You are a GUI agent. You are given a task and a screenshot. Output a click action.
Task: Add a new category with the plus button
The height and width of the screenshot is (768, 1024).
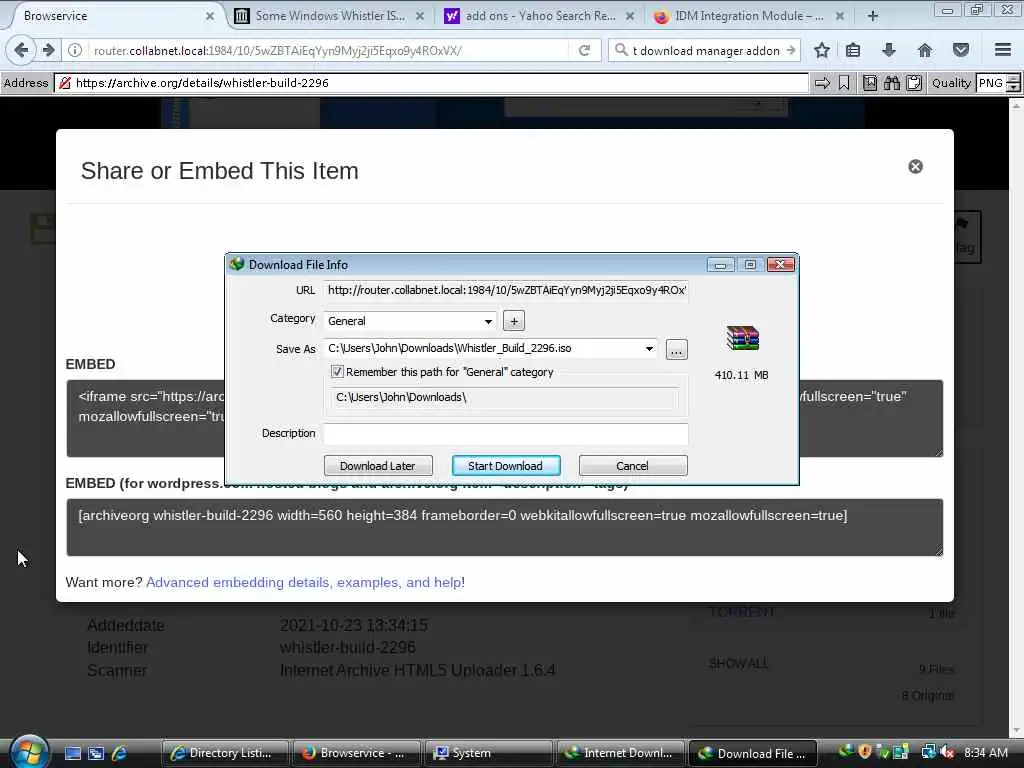(x=514, y=321)
